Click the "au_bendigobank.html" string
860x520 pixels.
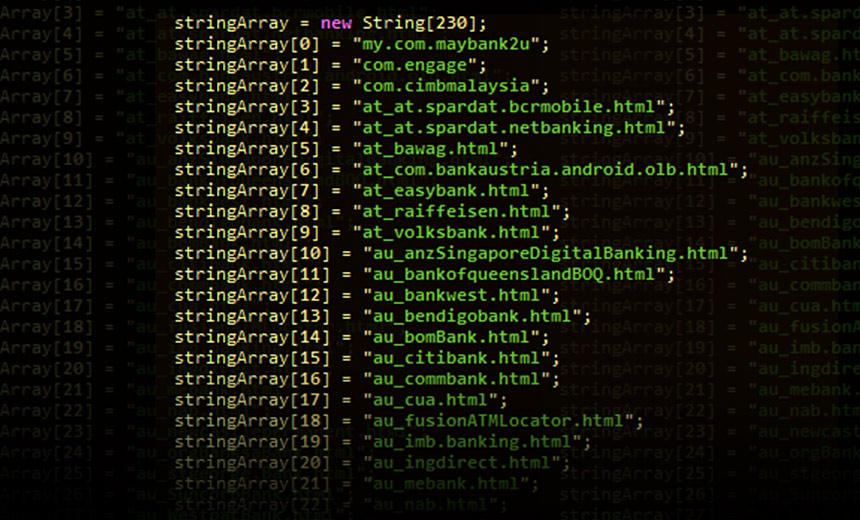[x=472, y=316]
